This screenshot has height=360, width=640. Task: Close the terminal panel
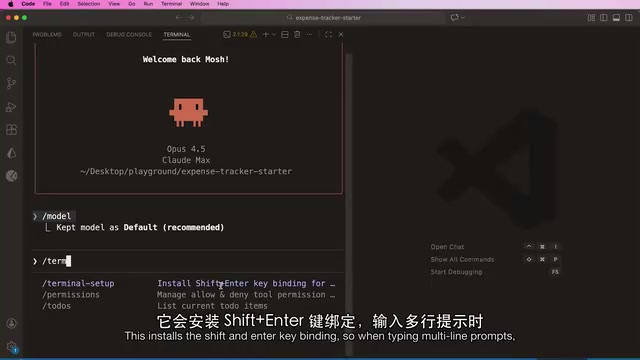pyautogui.click(x=341, y=35)
